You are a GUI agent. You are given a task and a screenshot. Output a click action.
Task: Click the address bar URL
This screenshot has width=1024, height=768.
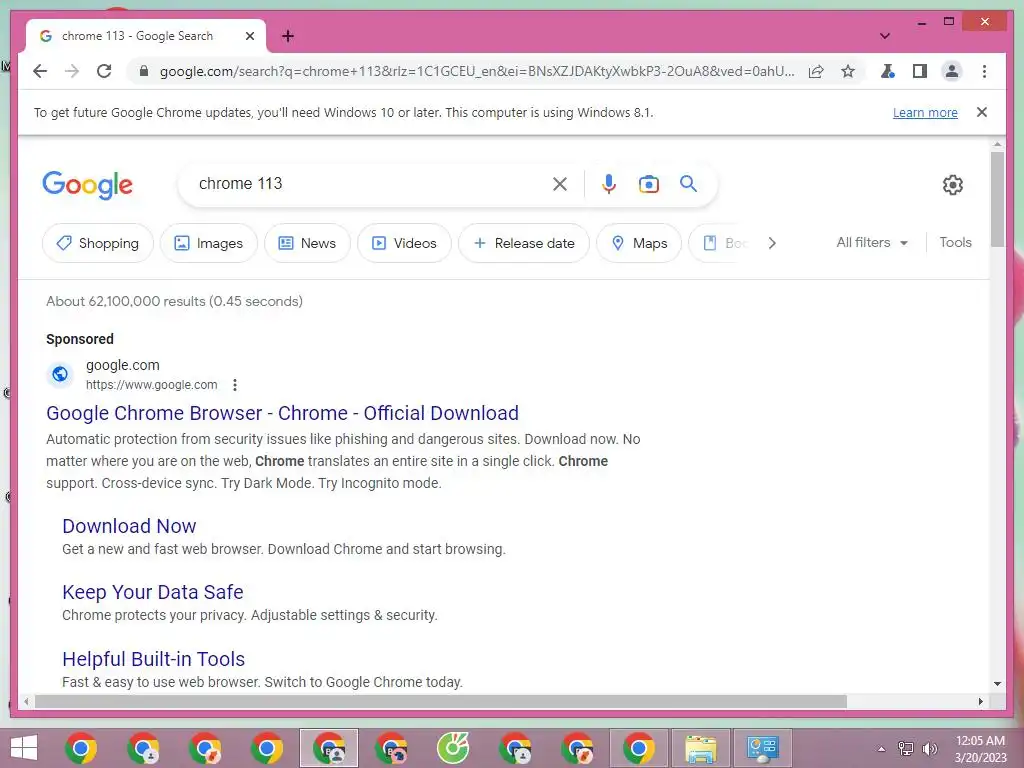tap(477, 71)
